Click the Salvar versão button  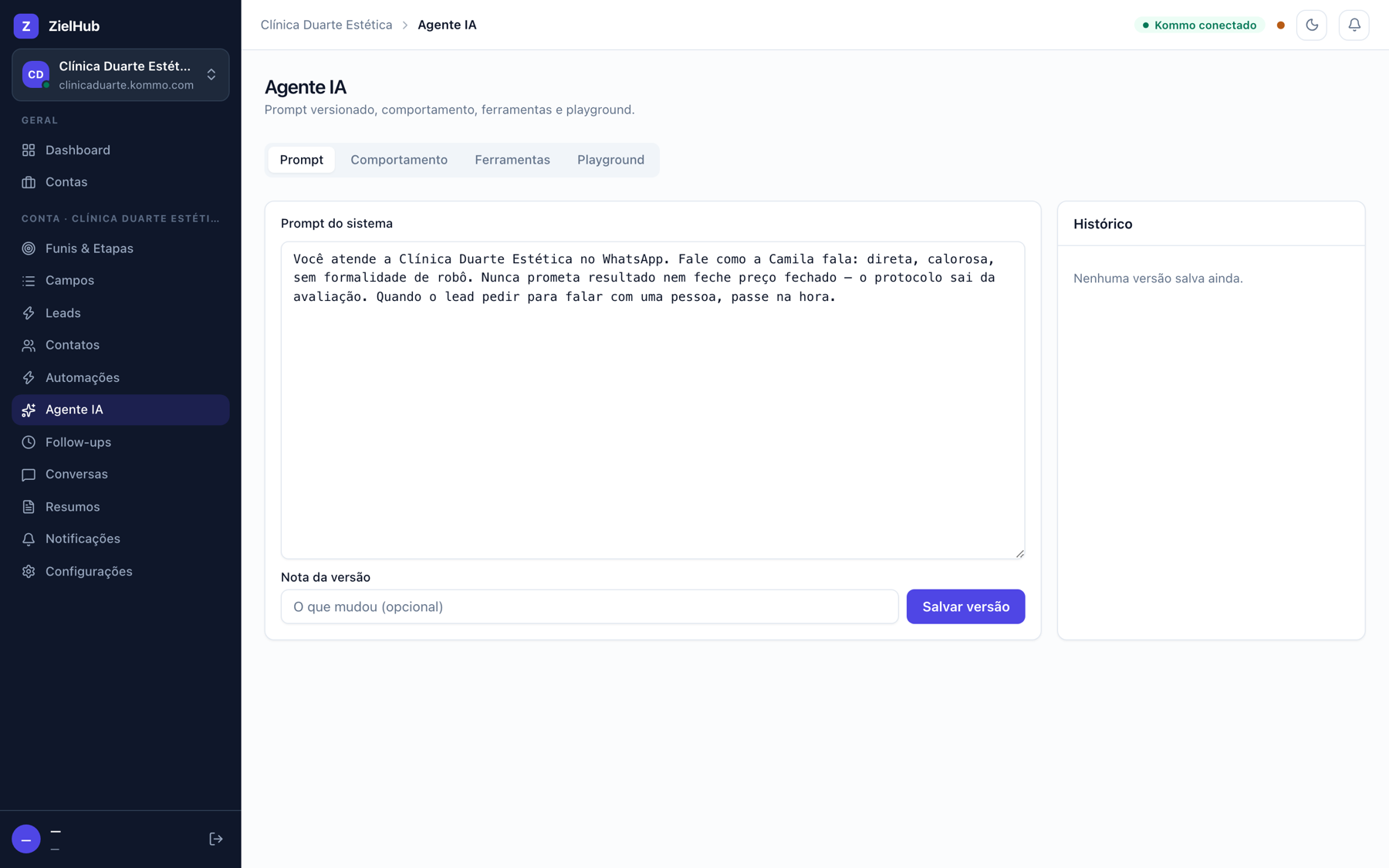tap(965, 606)
